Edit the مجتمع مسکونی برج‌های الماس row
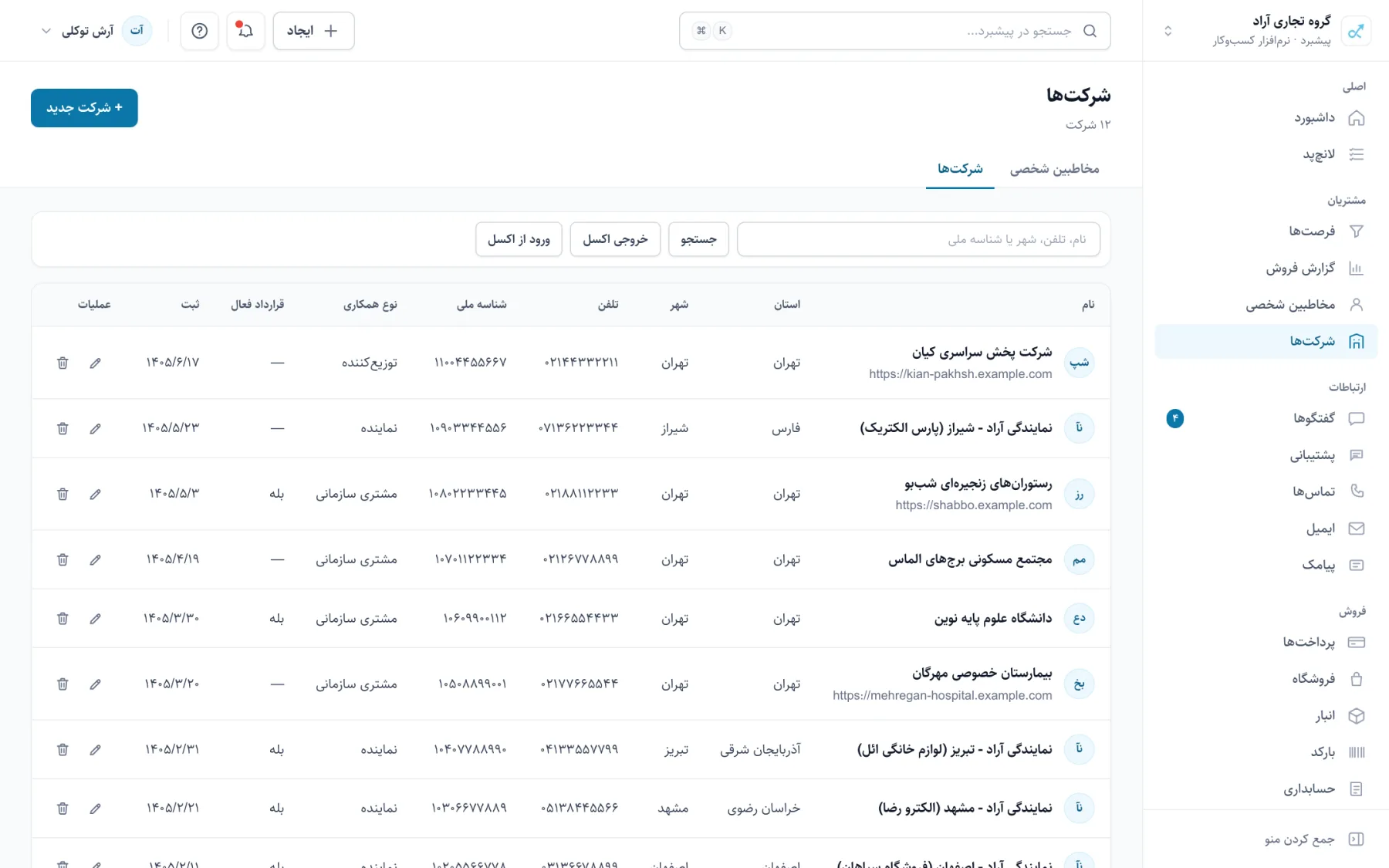Viewport: 1389px width, 868px height. point(95,559)
